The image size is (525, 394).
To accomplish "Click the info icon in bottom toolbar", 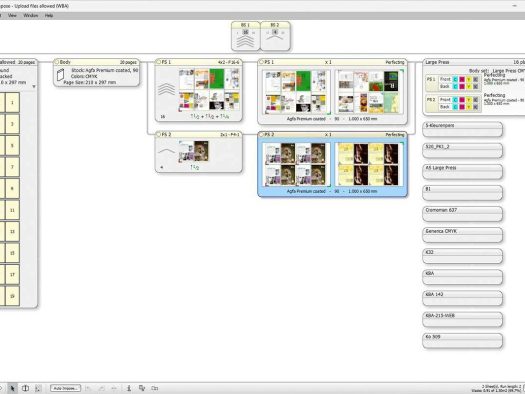I will 129,388.
